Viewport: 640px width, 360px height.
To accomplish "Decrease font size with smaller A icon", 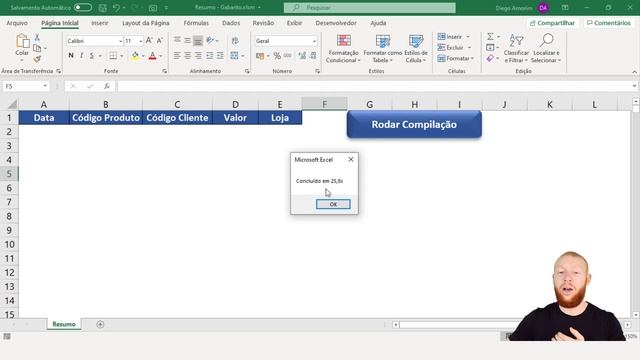I will [160, 40].
